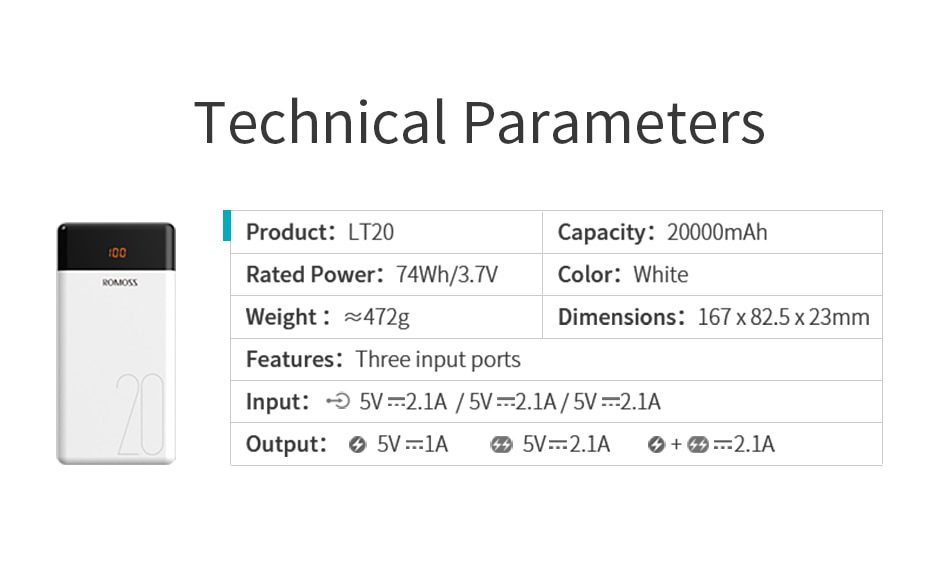Click the double-bolt icon in combined output
This screenshot has height=561, width=930.
click(698, 444)
